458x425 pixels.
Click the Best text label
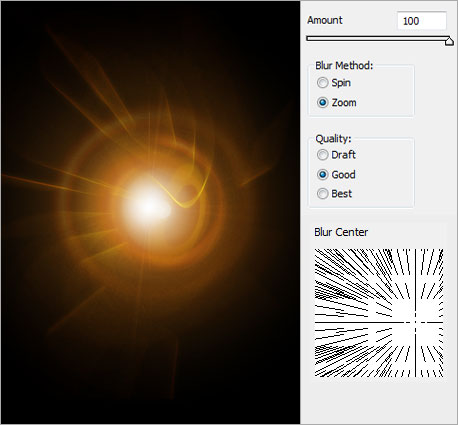click(x=342, y=194)
